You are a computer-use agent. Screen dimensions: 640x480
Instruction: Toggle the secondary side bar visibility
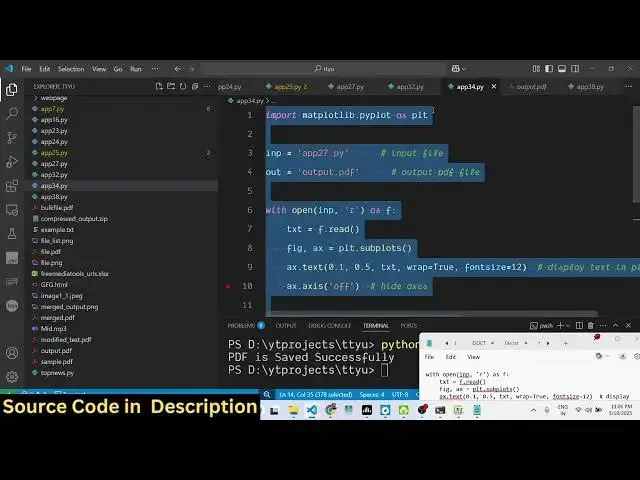575,69
